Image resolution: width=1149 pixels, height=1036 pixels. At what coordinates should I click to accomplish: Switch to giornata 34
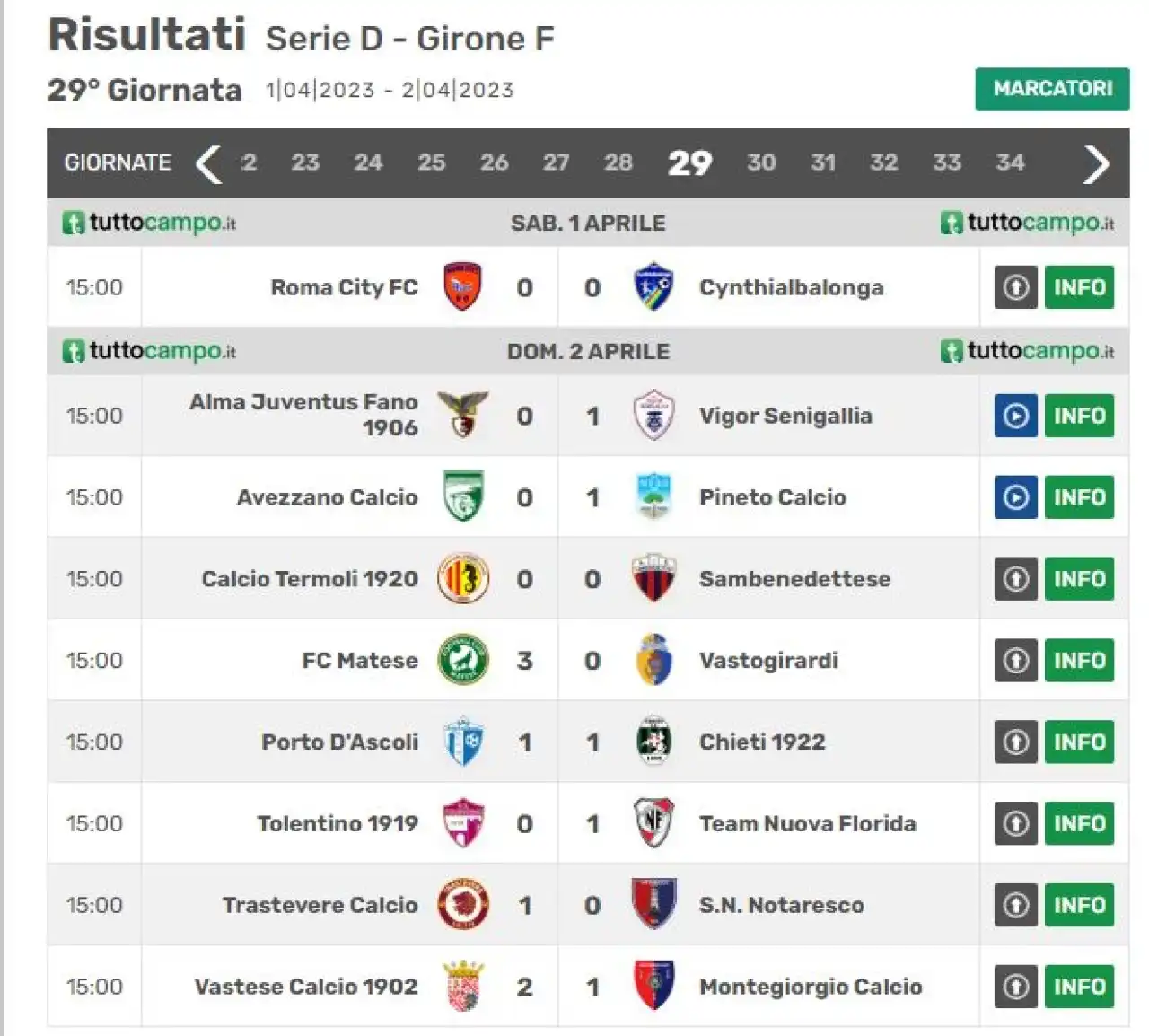pyautogui.click(x=1010, y=162)
